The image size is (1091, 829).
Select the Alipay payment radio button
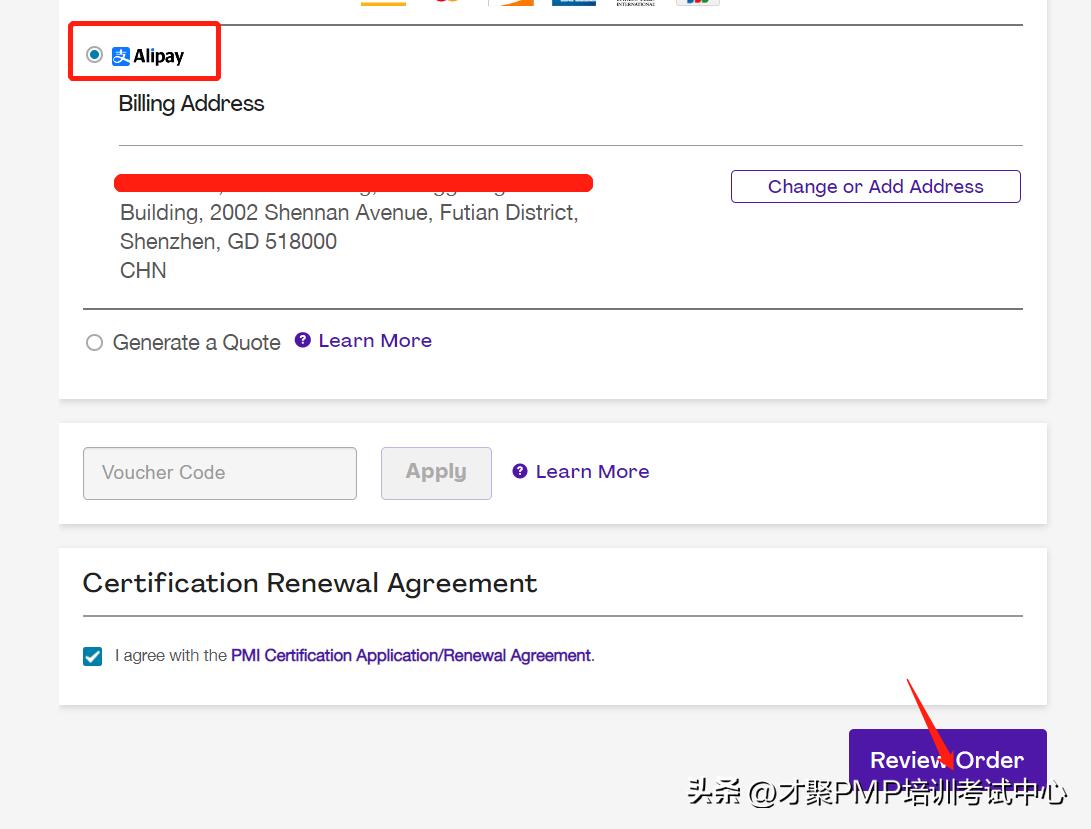[94, 54]
